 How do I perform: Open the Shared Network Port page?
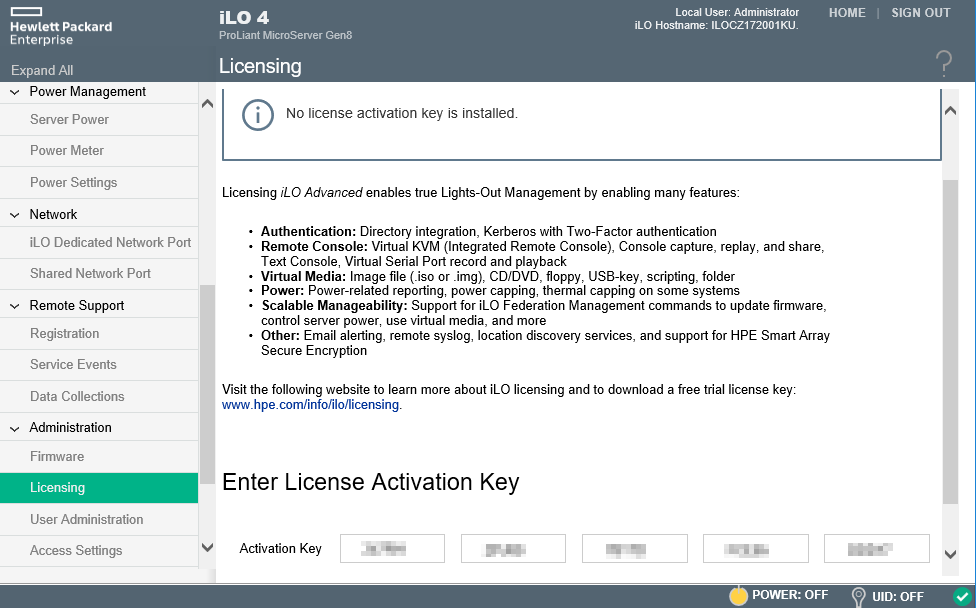coord(99,274)
